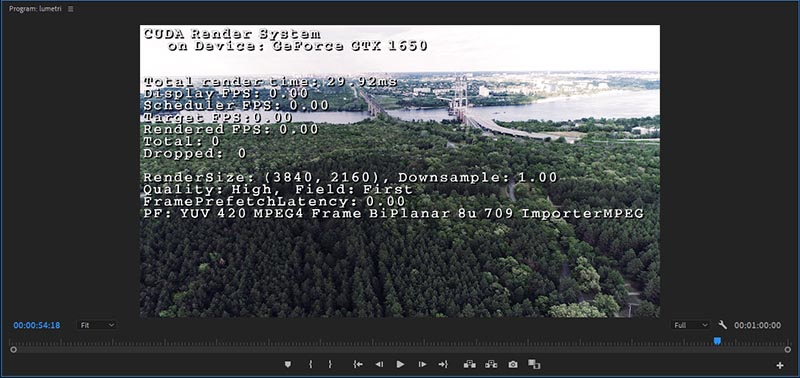Viewport: 800px width, 378px height.
Task: Open the Program panel hamburger menu
Action: (70, 9)
